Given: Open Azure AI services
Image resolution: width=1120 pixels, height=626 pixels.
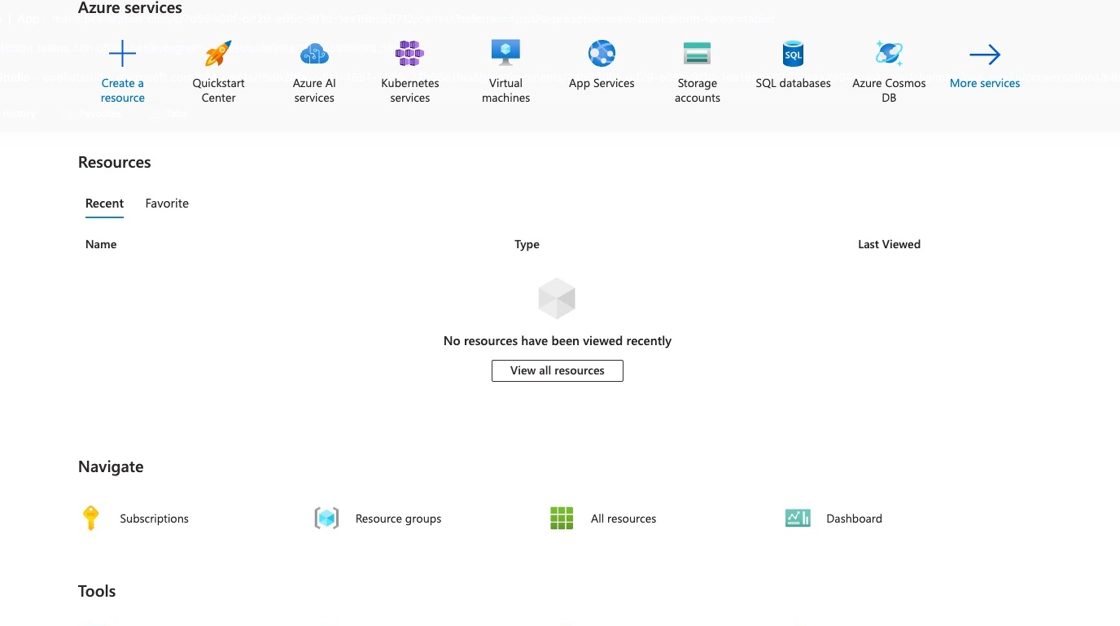Looking at the screenshot, I should coord(313,67).
